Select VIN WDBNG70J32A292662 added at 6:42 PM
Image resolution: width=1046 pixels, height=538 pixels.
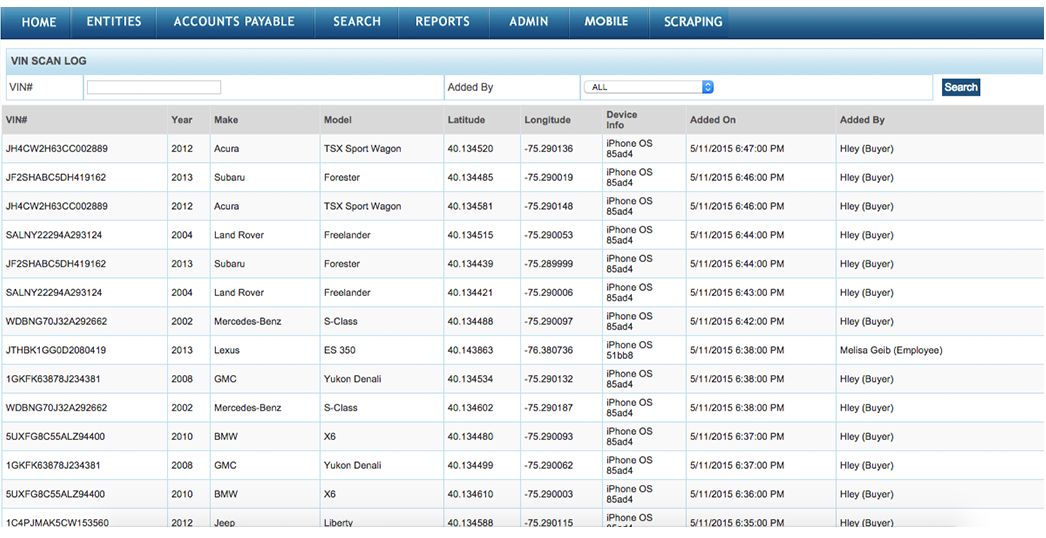57,322
